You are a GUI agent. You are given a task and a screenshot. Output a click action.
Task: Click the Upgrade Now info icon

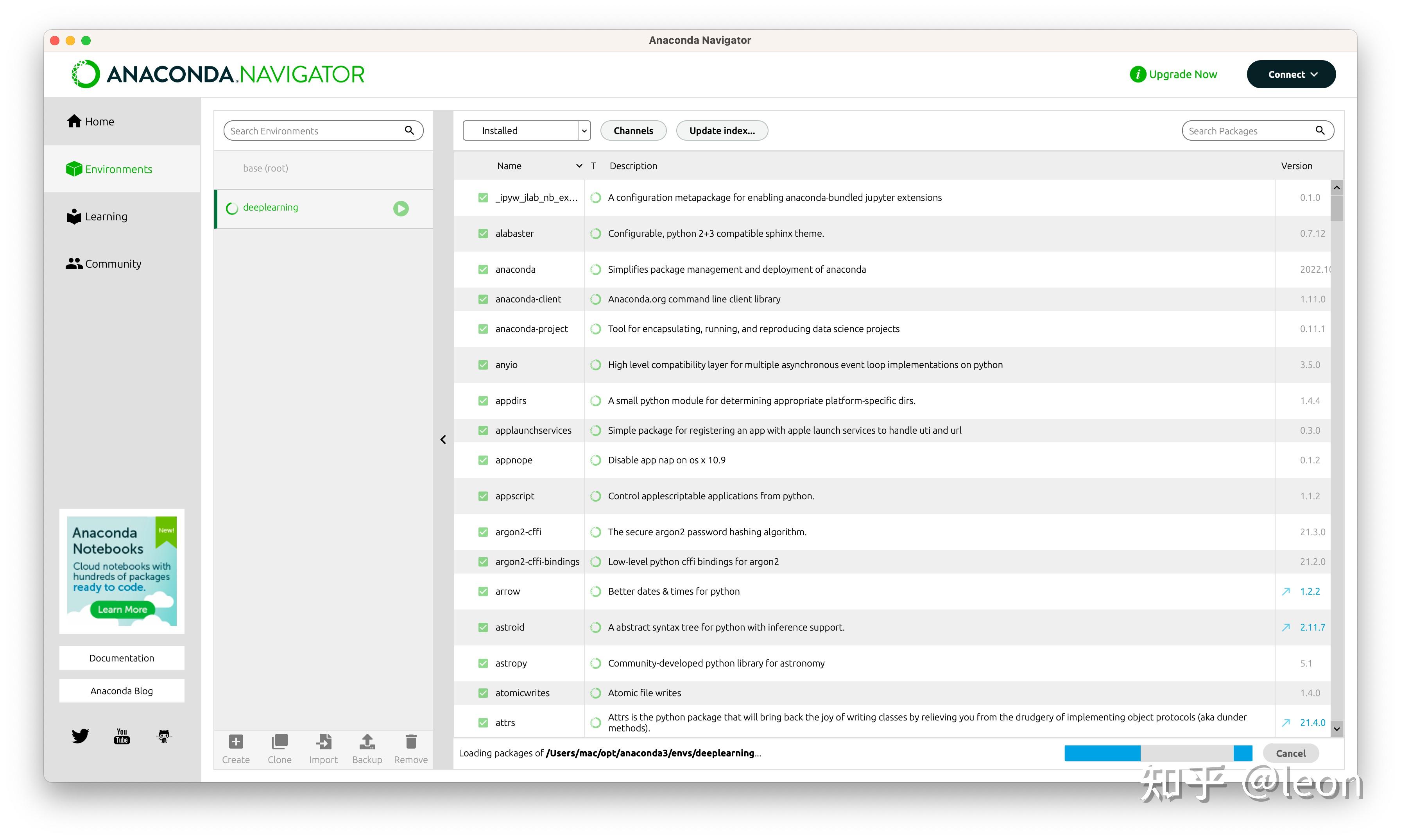point(1138,74)
